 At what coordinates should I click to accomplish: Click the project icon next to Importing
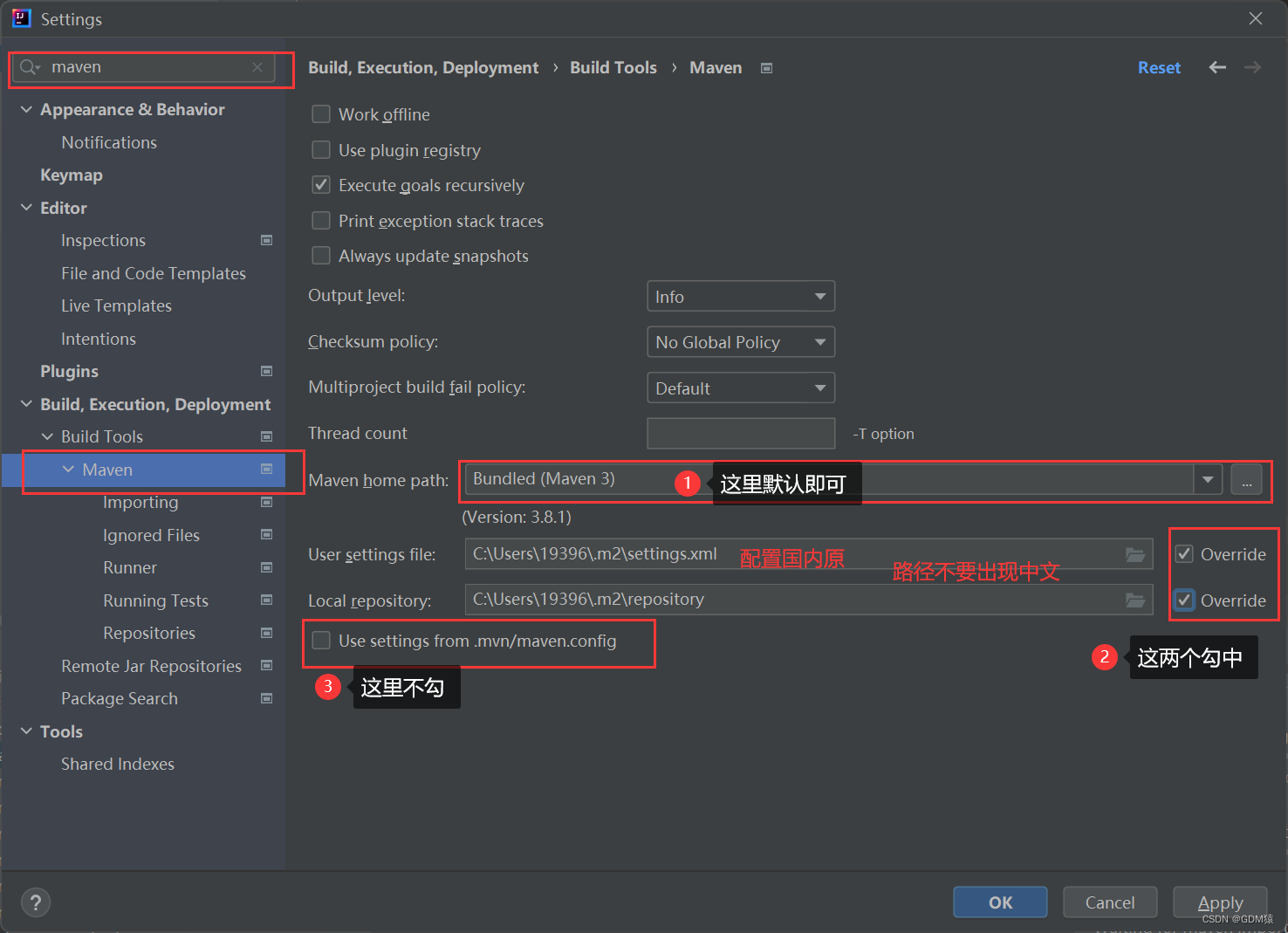[267, 502]
